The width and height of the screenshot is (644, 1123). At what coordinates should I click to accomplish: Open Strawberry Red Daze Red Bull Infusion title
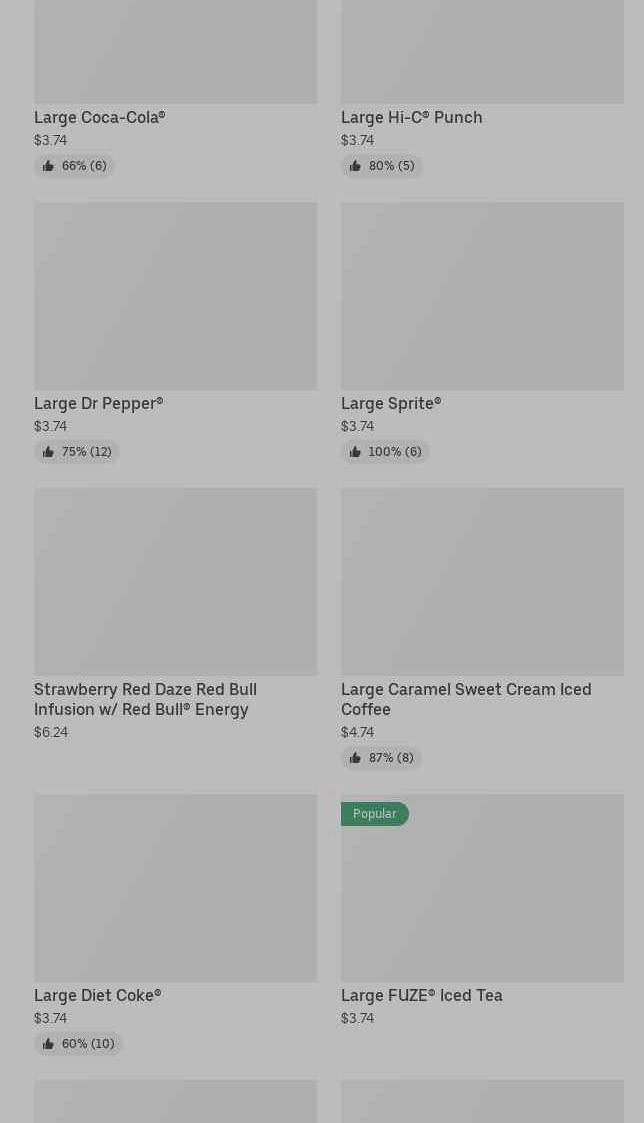pyautogui.click(x=145, y=699)
